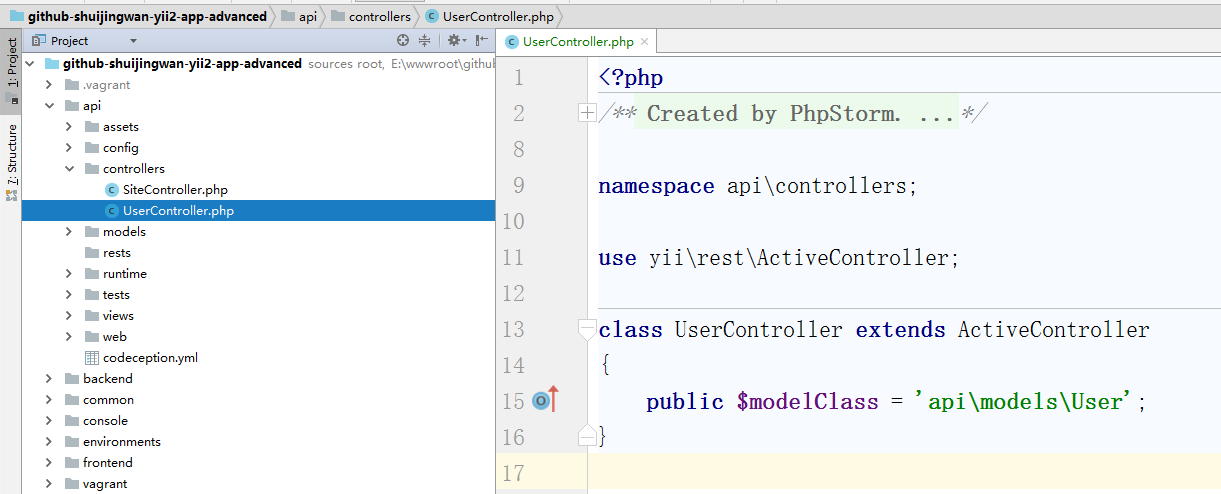Screen dimensions: 1221x494
Task: Open the Project view mode dropdown
Action: pos(133,41)
